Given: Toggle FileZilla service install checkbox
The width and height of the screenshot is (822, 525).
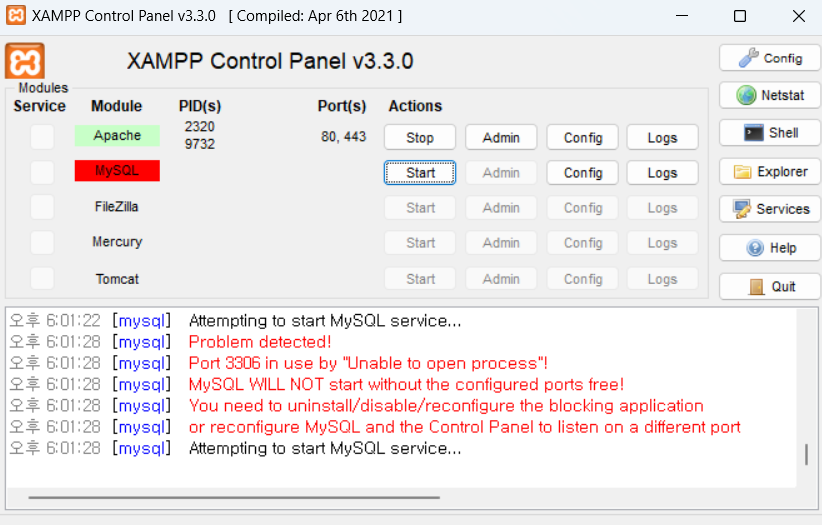Looking at the screenshot, I should 42,207.
